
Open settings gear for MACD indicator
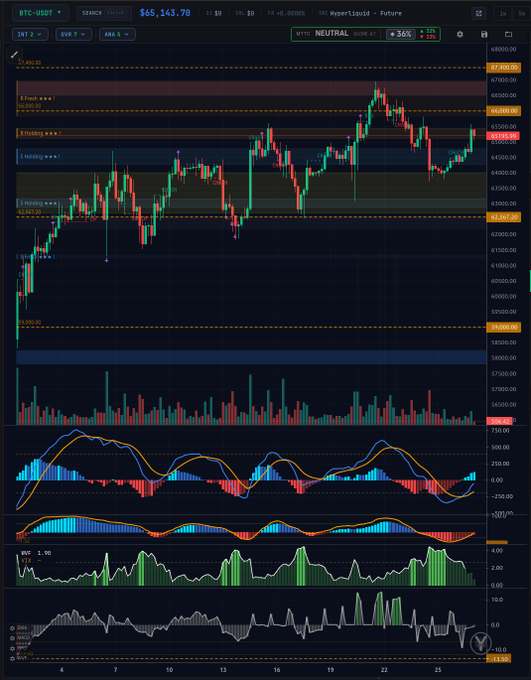(x=13, y=638)
